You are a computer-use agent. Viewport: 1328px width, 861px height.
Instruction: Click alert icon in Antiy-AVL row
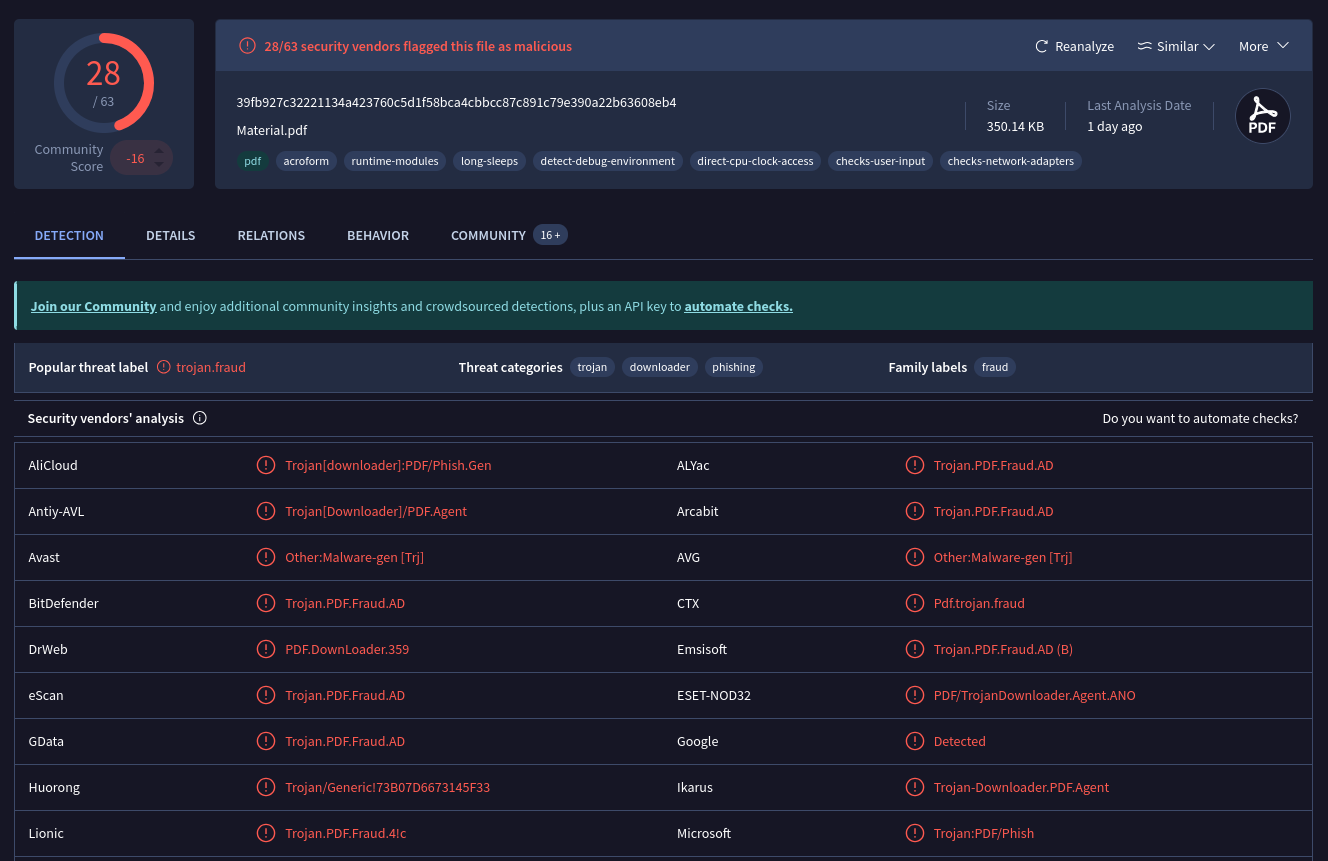click(x=266, y=511)
